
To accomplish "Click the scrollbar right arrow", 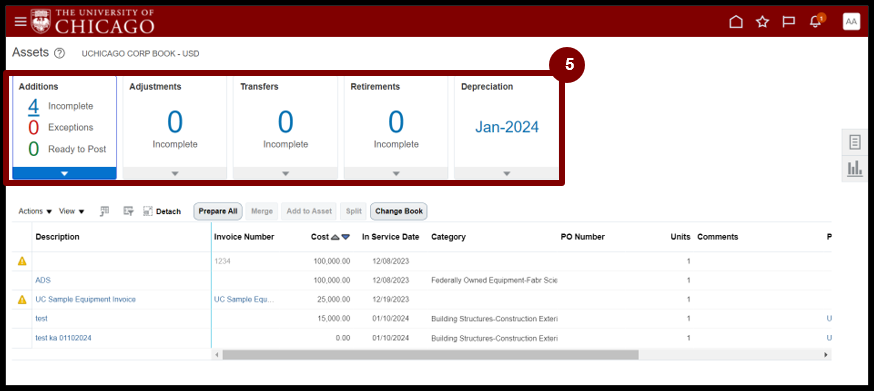I will click(826, 355).
